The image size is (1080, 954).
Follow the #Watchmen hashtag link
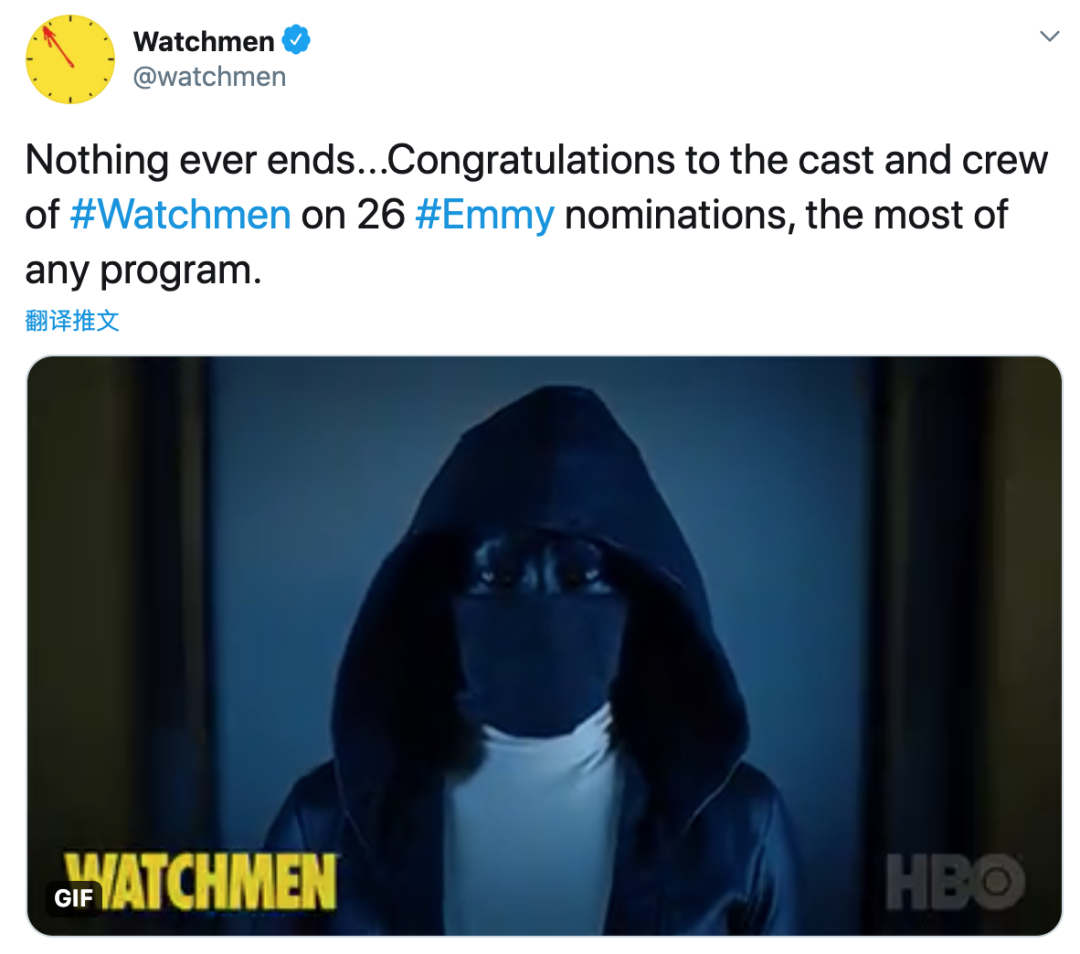coord(180,214)
